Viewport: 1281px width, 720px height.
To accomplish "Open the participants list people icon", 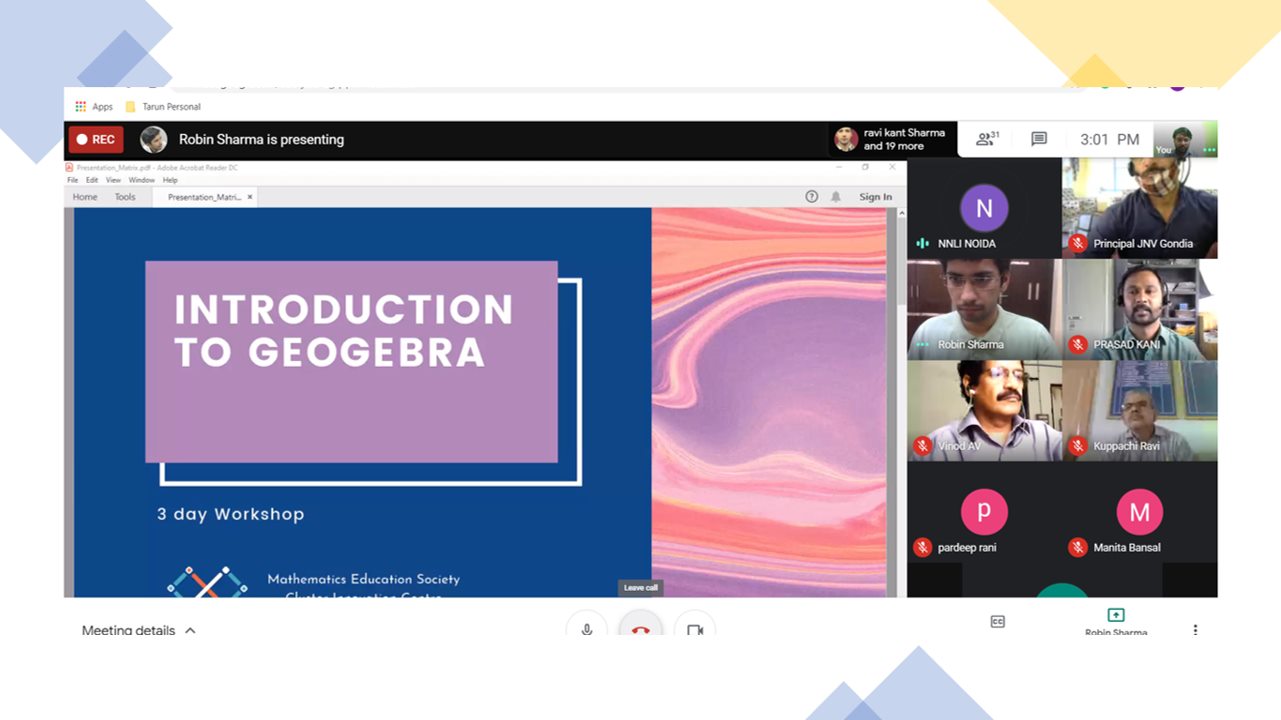I will [988, 139].
